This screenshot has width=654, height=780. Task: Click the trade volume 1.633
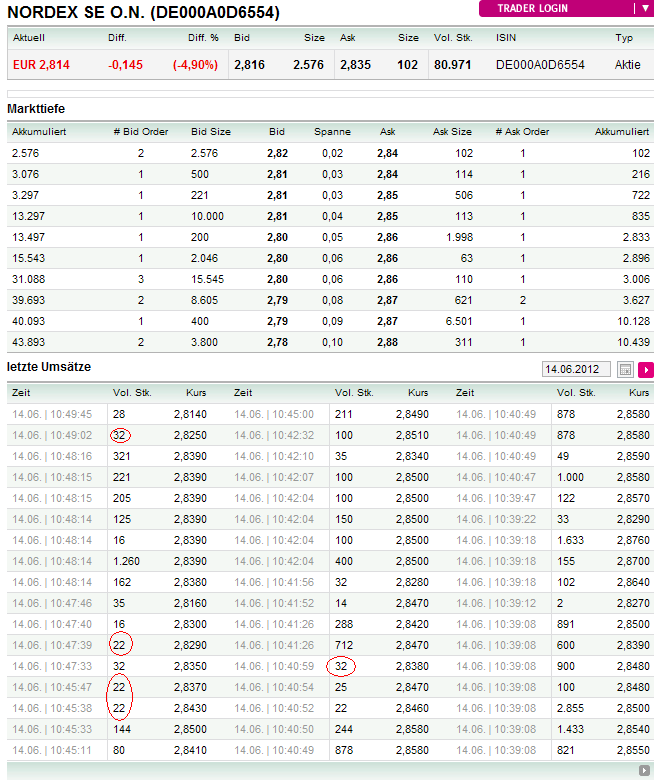(x=570, y=540)
